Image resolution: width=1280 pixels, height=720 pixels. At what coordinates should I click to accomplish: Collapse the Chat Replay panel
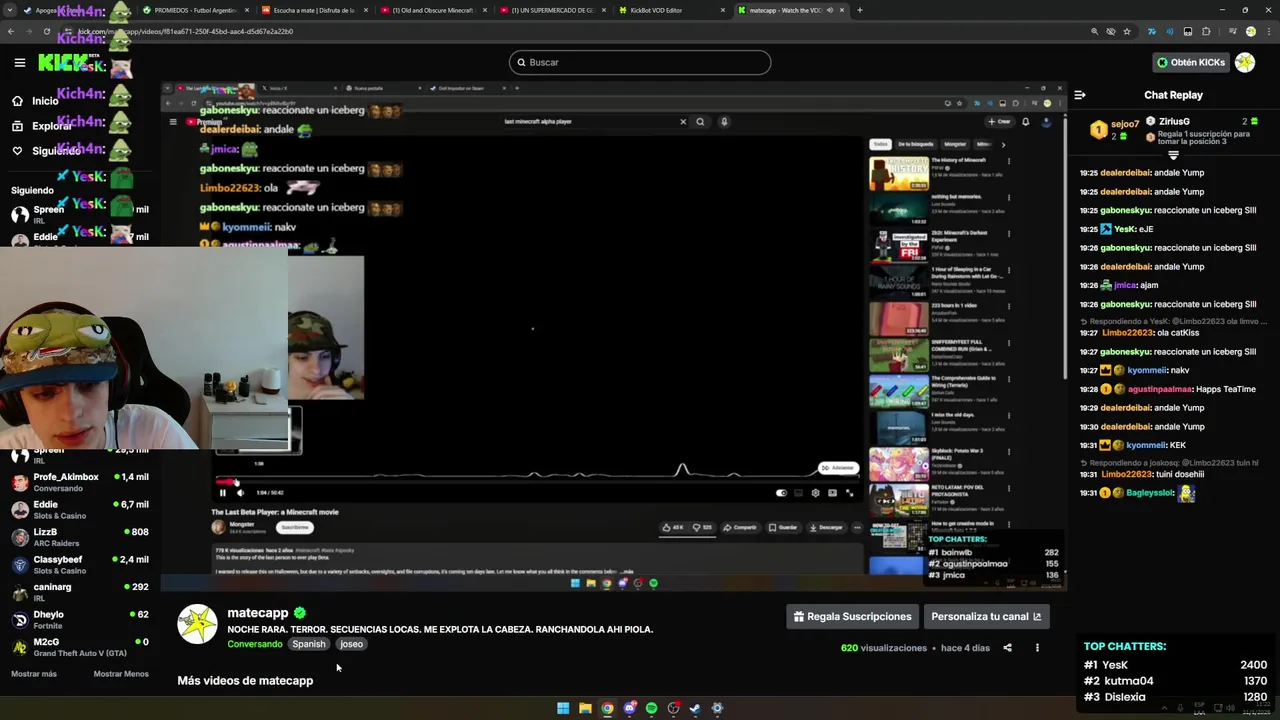pyautogui.click(x=1080, y=95)
